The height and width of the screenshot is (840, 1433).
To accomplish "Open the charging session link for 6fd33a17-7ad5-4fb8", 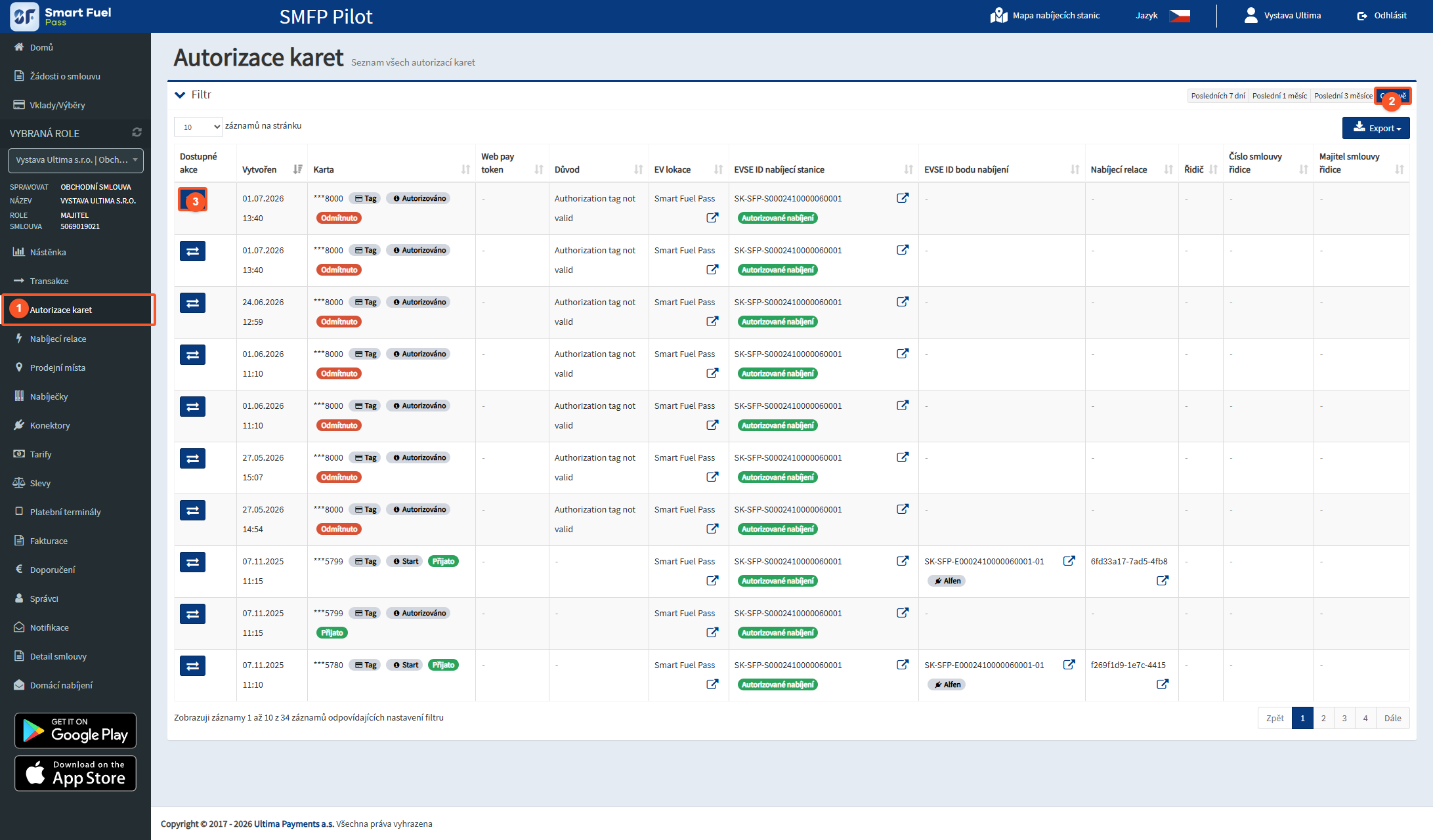I will [1162, 581].
